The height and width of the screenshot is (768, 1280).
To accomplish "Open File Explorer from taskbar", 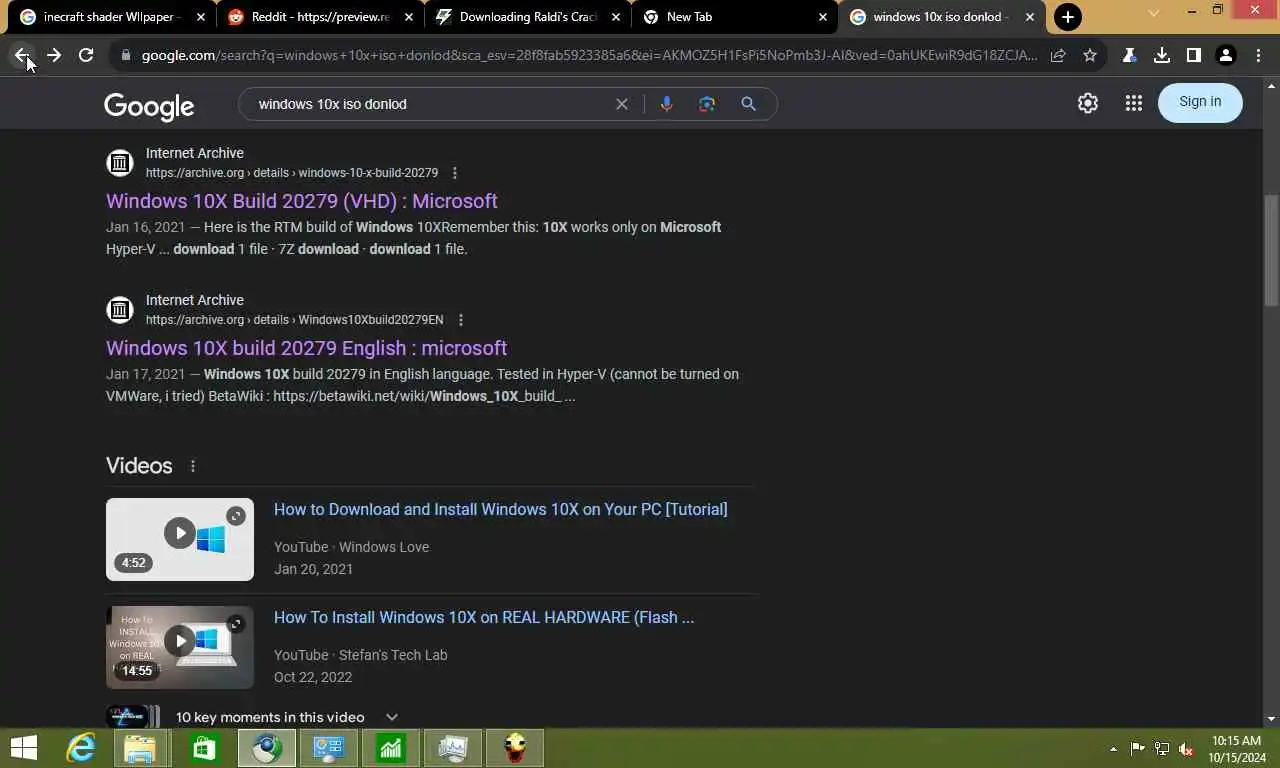I will [x=141, y=748].
